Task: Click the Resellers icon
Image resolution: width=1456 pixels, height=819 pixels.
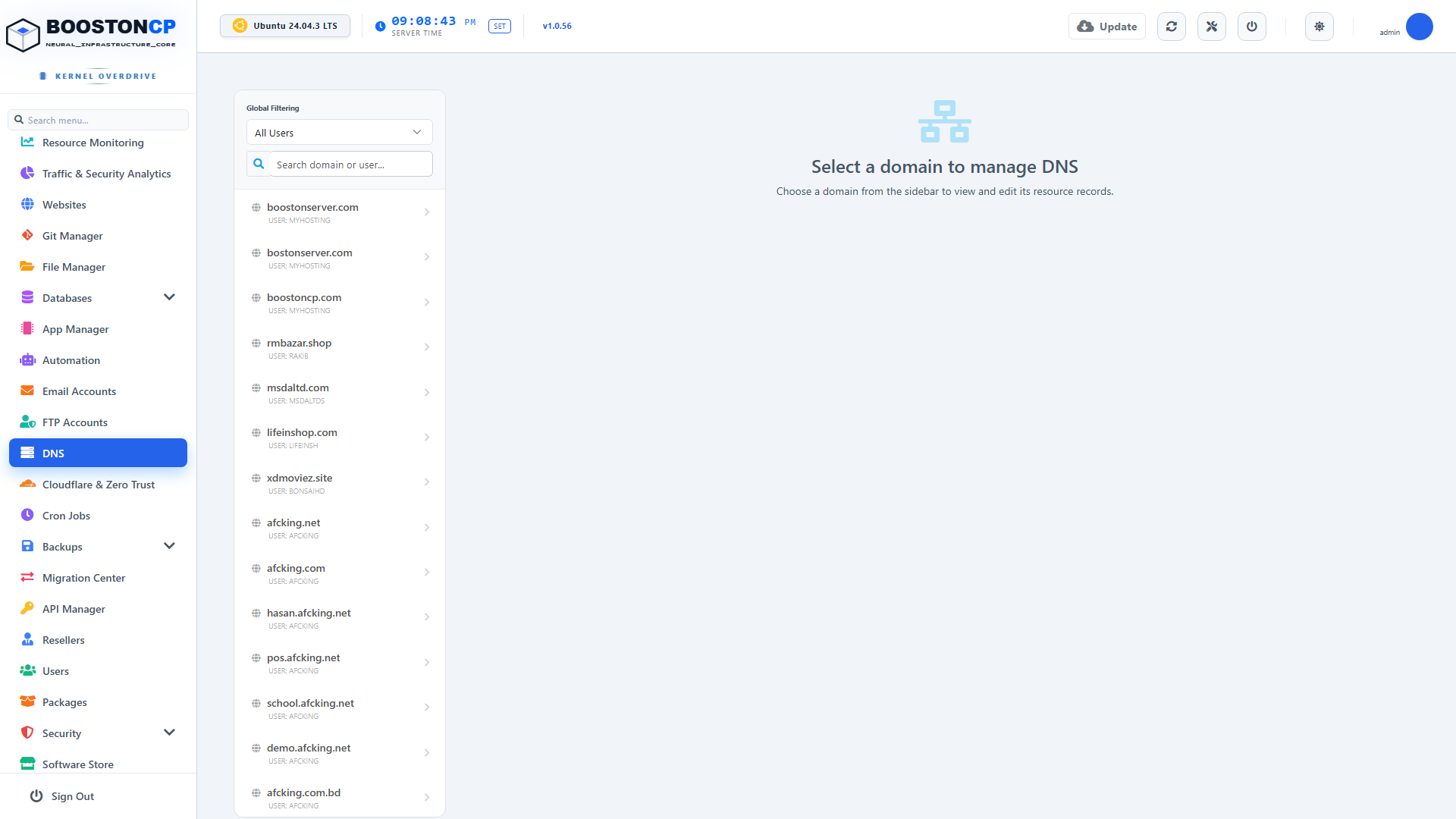Action: tap(27, 640)
